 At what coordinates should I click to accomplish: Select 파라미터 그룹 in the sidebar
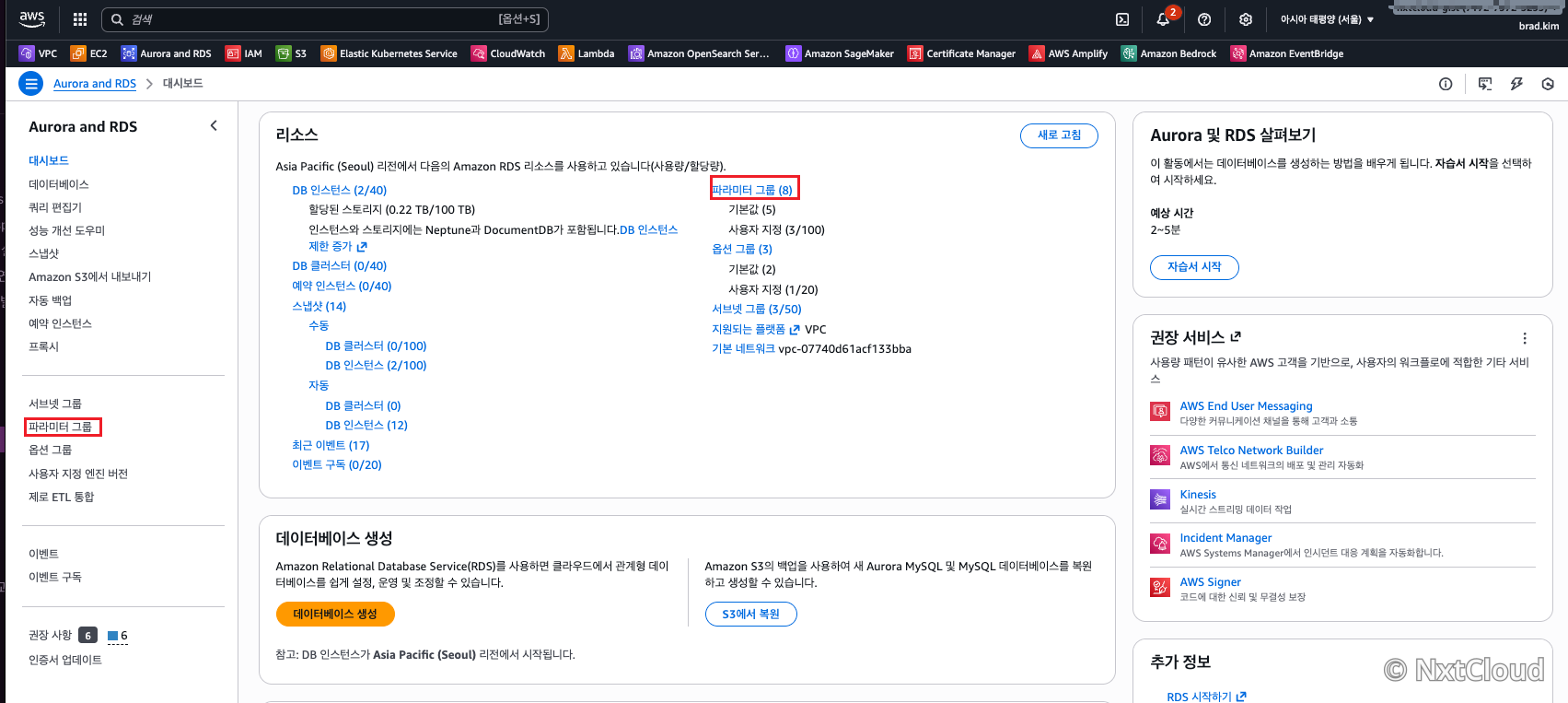point(61,427)
